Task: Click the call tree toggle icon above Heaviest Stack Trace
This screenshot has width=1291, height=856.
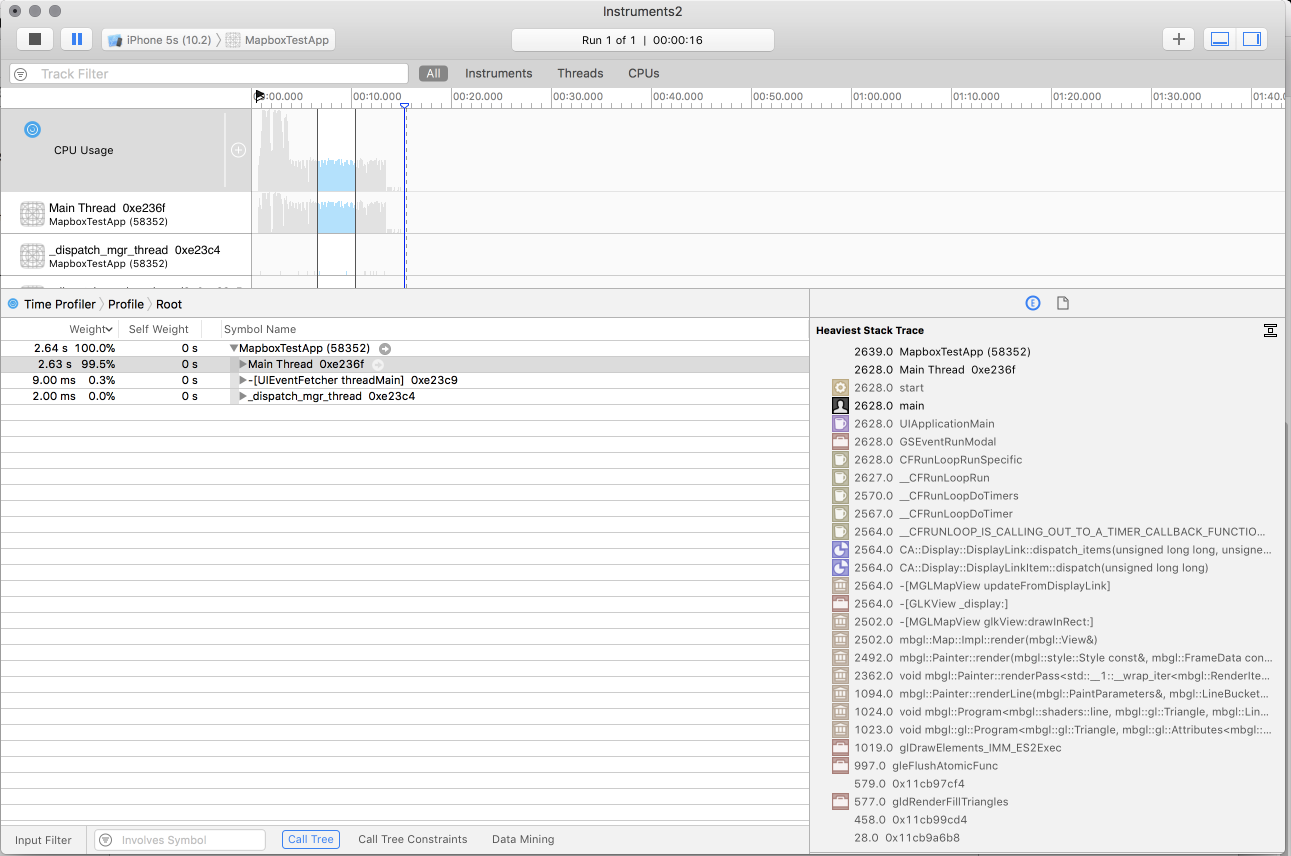Action: coord(1270,330)
